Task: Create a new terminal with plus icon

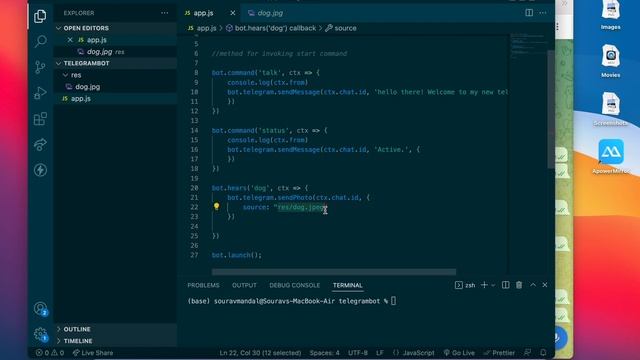Action: (484, 285)
